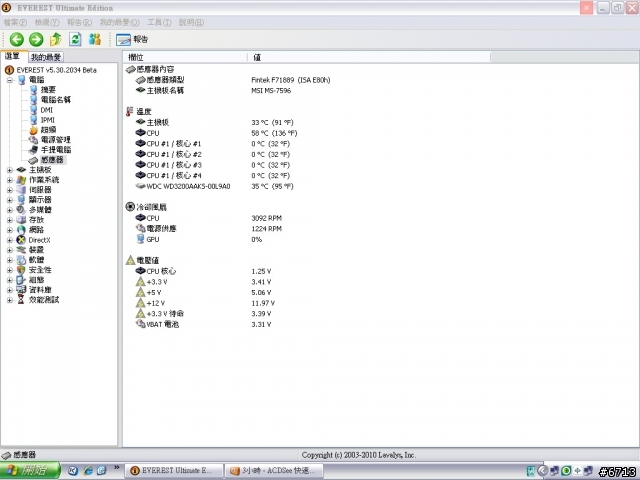Open the 報告(R) menu

click(79, 22)
